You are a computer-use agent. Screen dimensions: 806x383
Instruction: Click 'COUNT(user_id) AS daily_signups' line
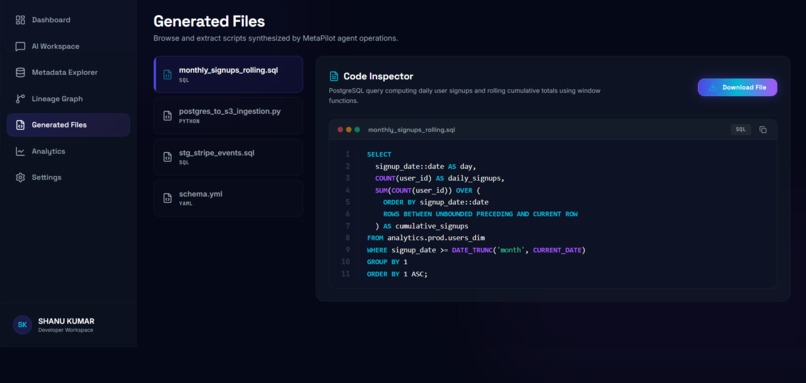point(440,178)
